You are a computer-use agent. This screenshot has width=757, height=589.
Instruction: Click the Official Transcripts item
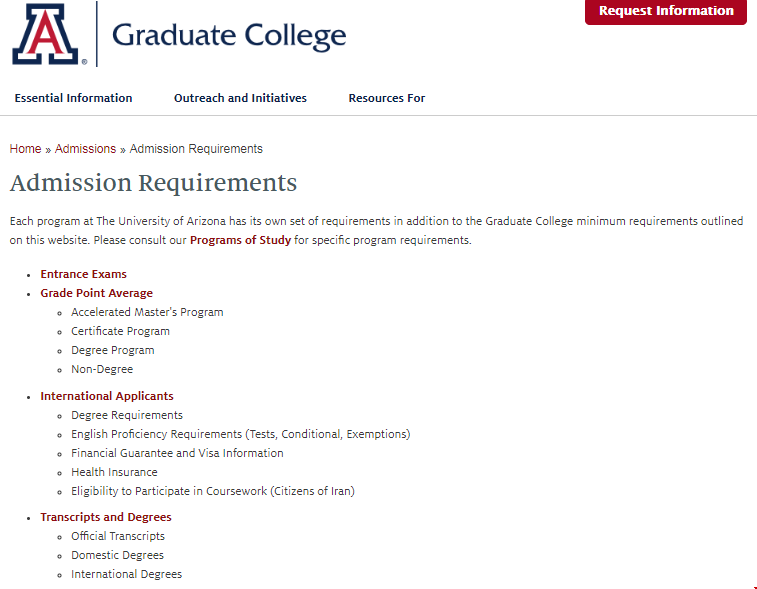pyautogui.click(x=118, y=536)
